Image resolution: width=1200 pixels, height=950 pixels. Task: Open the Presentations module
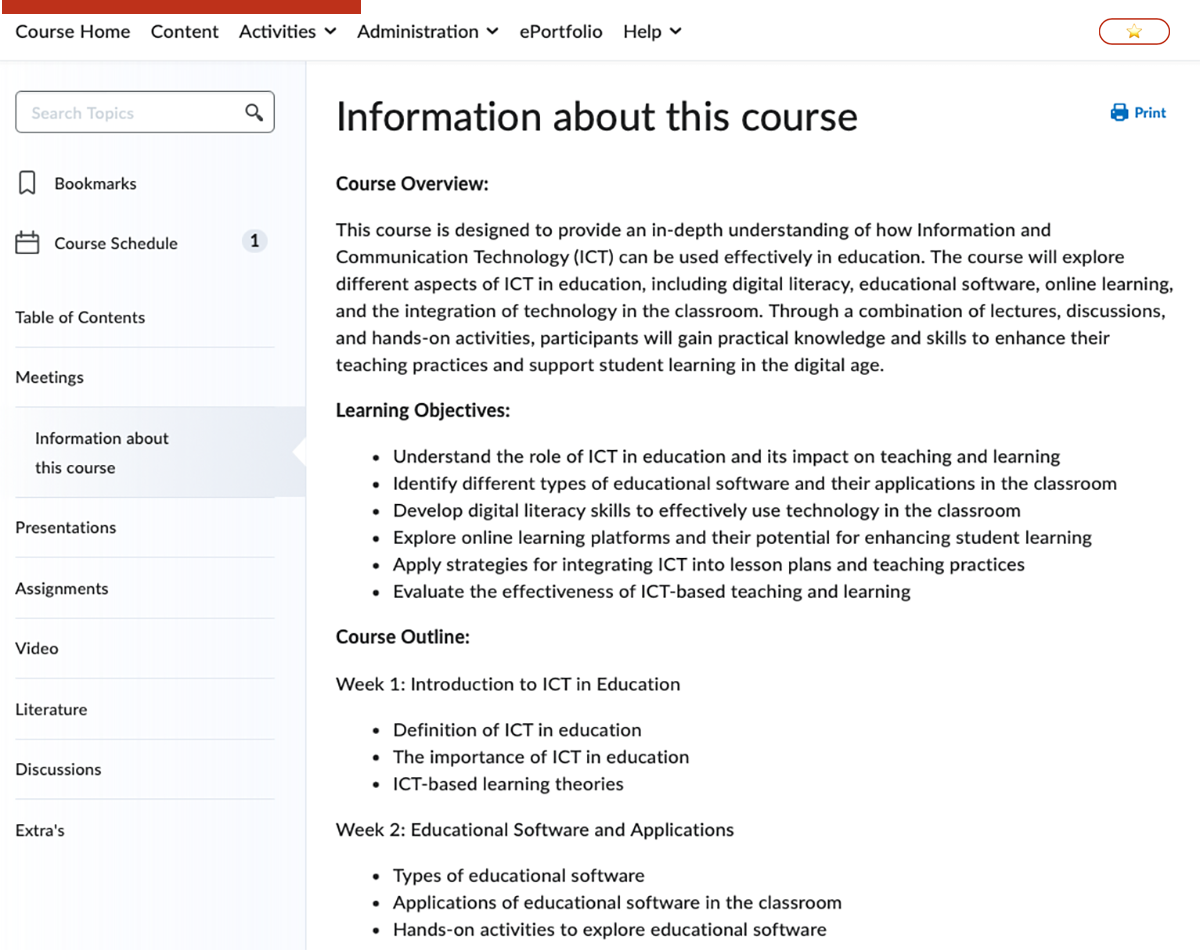(66, 527)
